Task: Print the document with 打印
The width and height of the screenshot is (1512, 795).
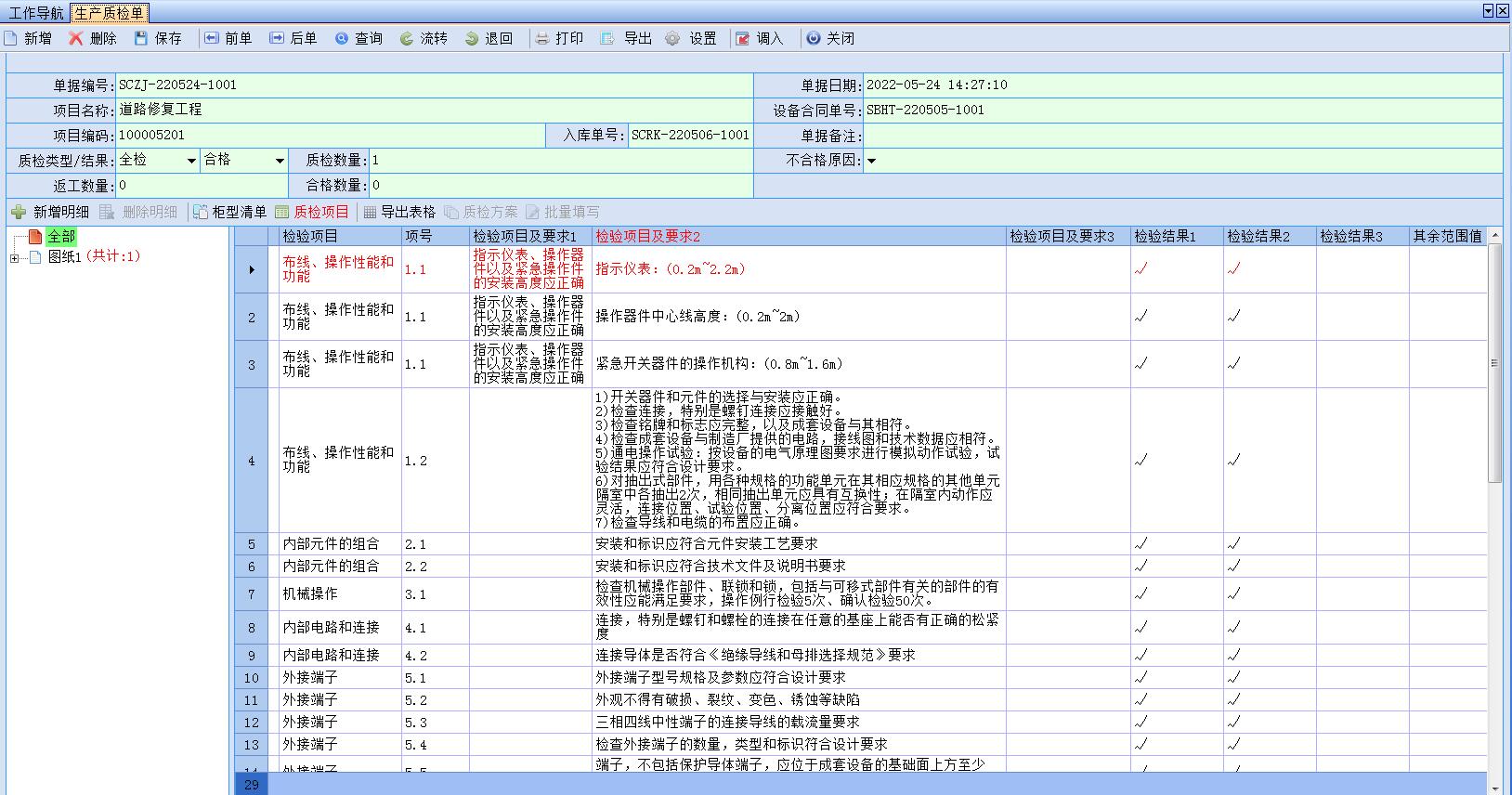Action: 542,38
